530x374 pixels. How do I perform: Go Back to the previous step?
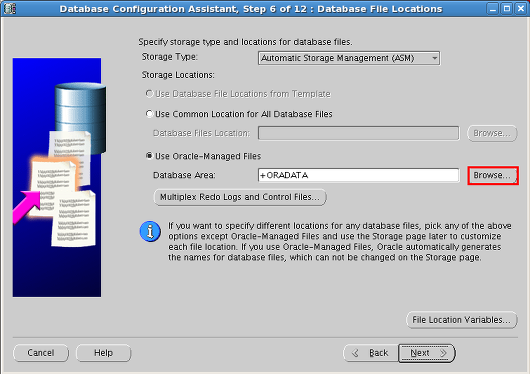click(x=371, y=353)
